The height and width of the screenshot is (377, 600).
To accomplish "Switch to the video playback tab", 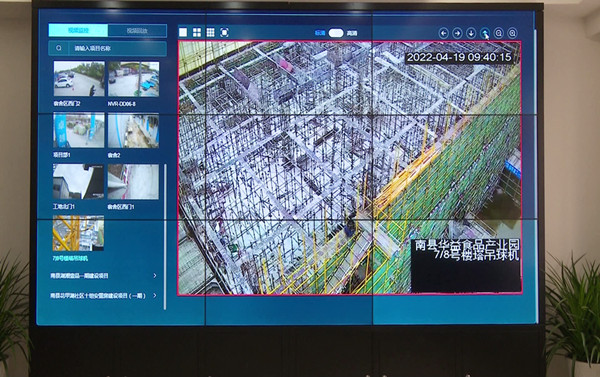I will click(137, 30).
